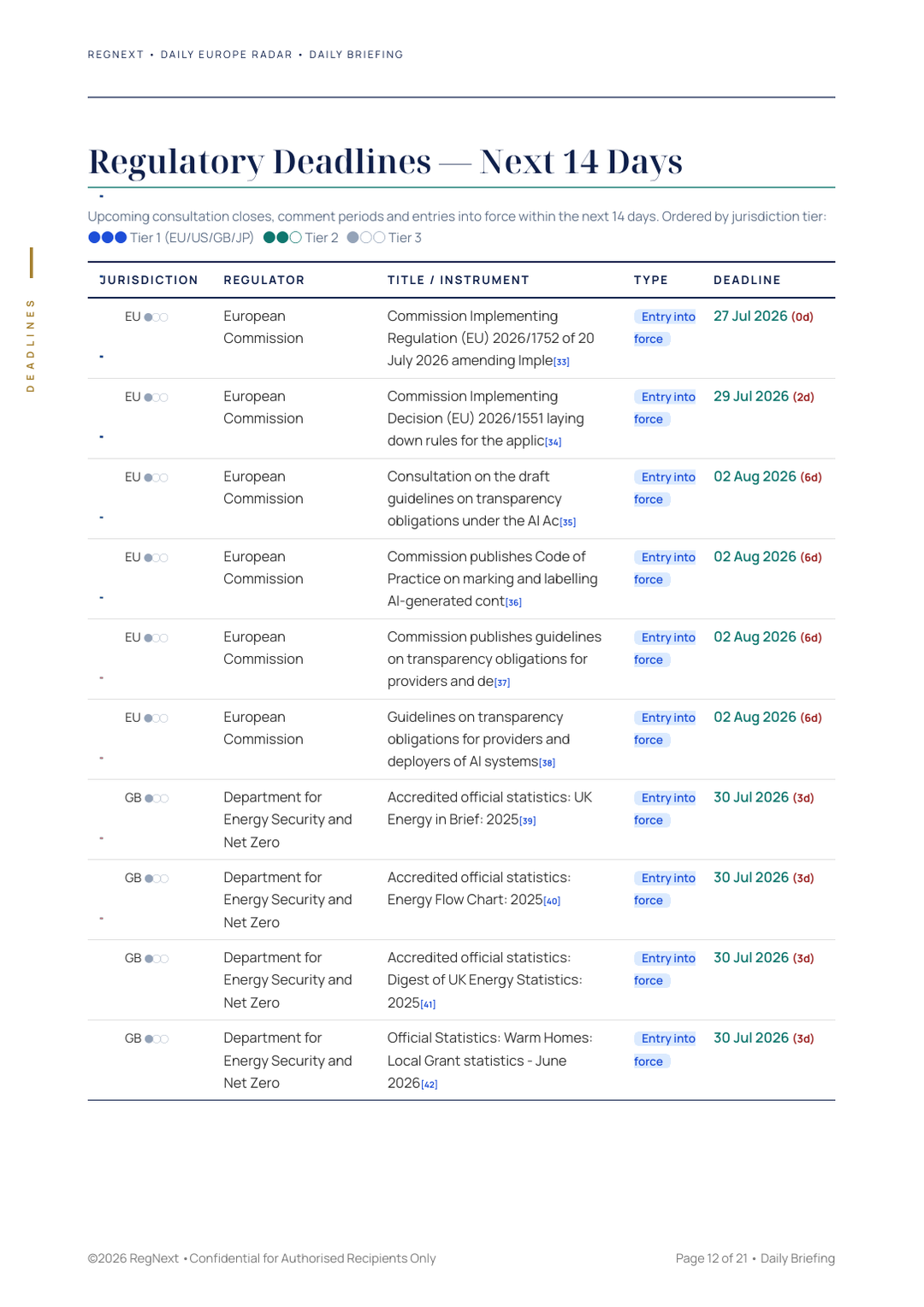Click Department for Energy Security in Warm Homes row
924x1307 pixels.
coord(287,1061)
